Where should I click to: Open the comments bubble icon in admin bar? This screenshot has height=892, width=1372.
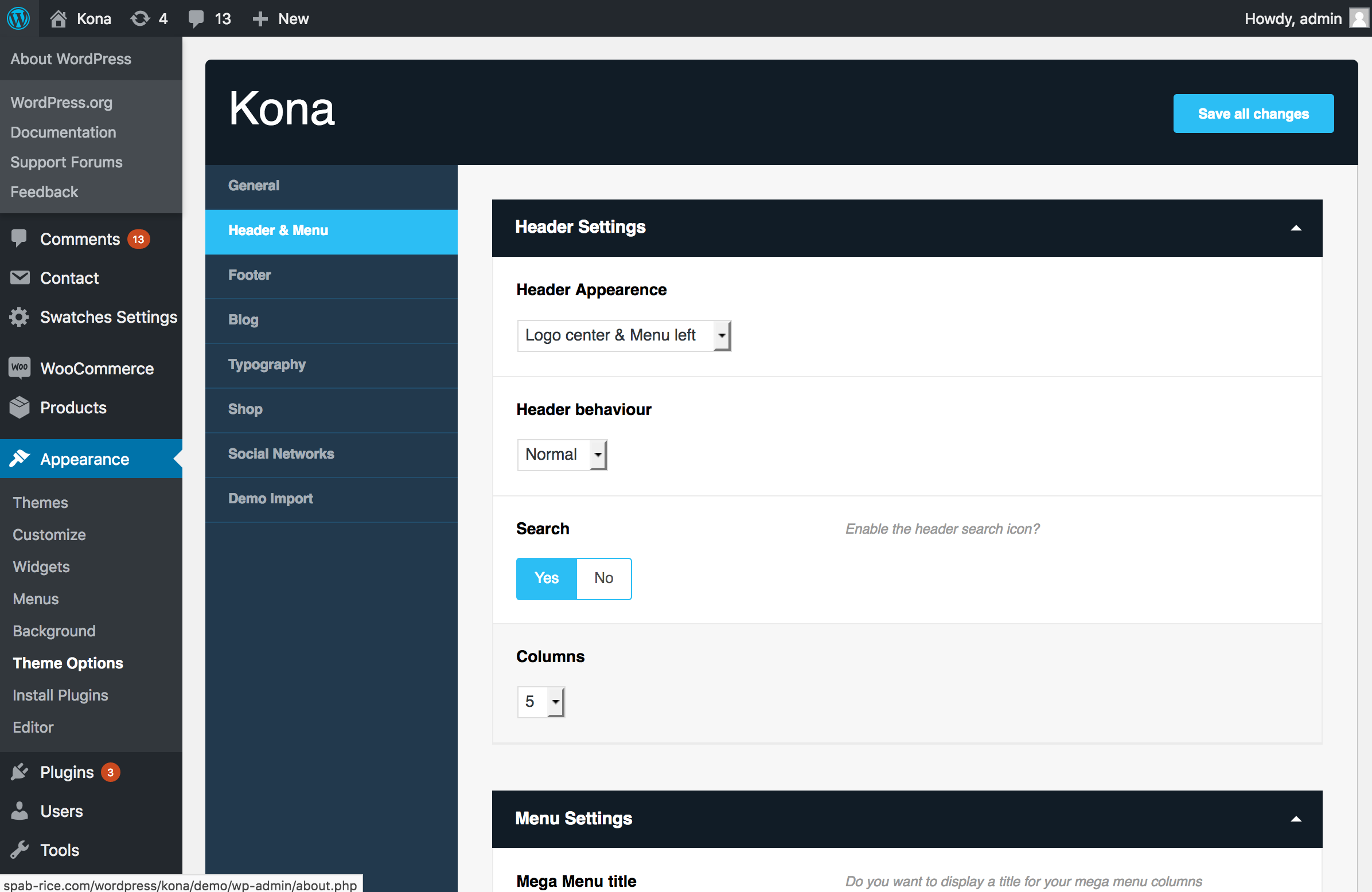tap(196, 19)
